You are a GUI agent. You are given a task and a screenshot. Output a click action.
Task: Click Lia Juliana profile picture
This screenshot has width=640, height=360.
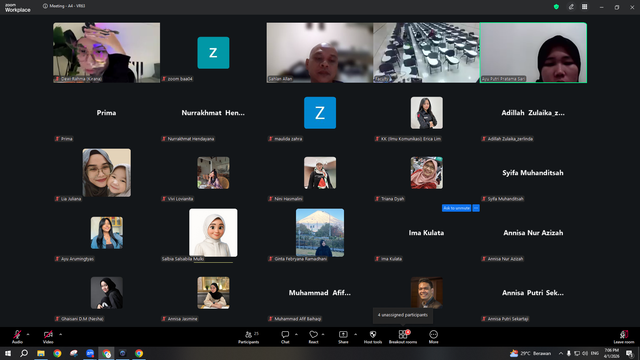coord(107,173)
